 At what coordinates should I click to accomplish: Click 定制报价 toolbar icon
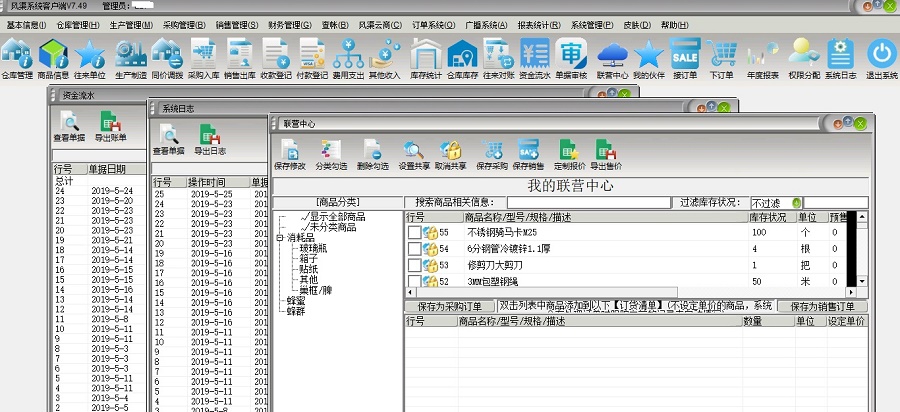tap(569, 155)
